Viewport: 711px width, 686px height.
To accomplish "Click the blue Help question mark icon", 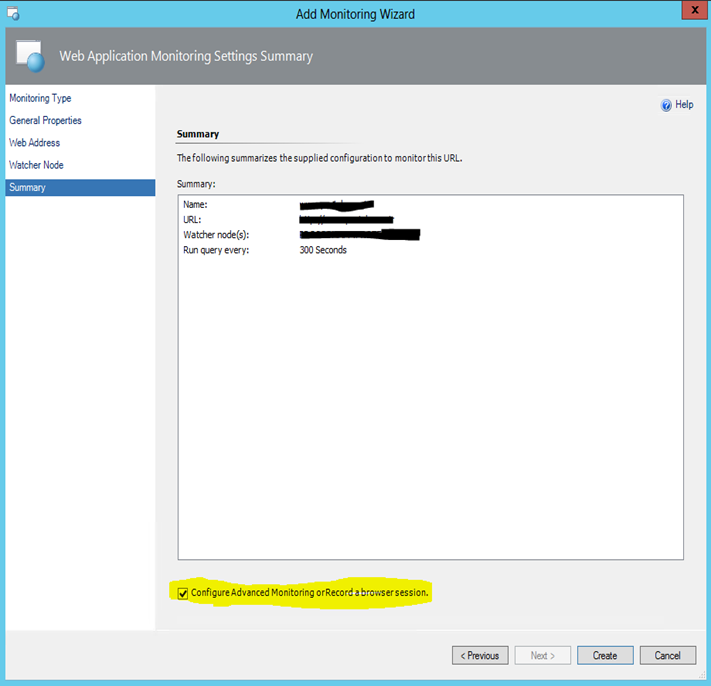I will coord(666,105).
